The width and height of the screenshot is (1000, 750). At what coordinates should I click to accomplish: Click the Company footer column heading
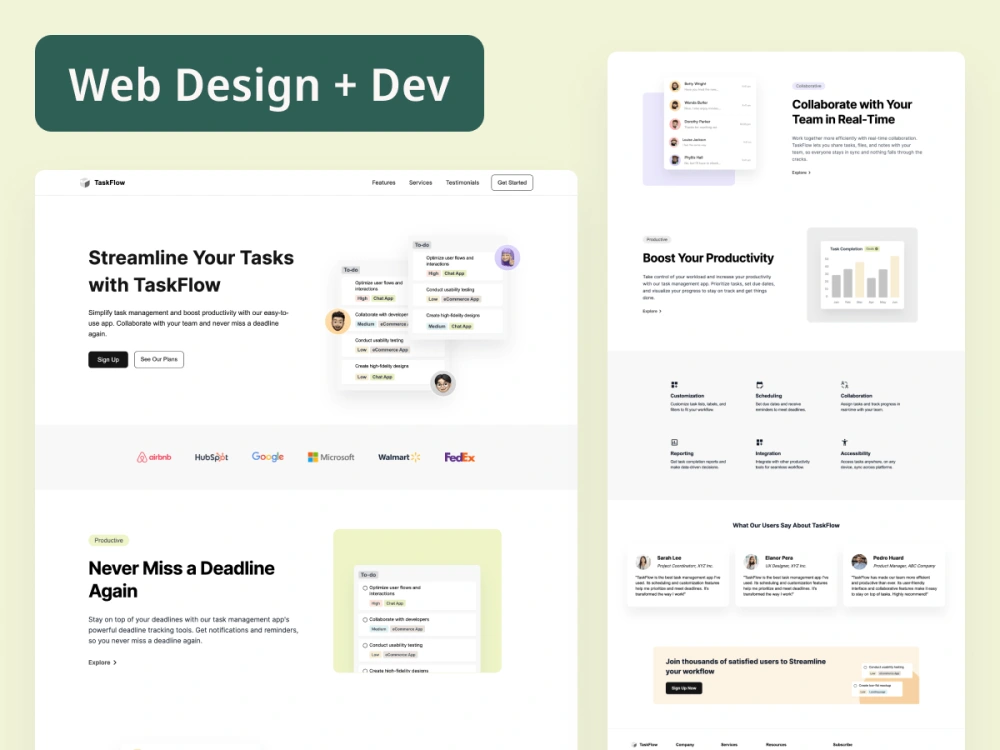point(685,744)
